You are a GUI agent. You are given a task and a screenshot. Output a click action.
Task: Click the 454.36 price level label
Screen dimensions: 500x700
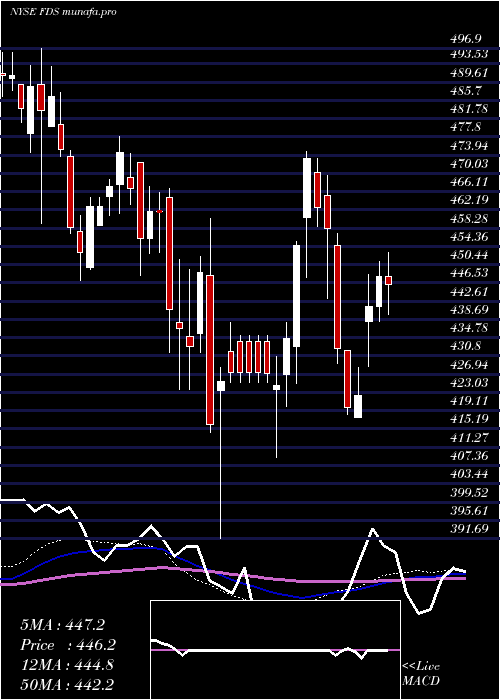click(471, 237)
